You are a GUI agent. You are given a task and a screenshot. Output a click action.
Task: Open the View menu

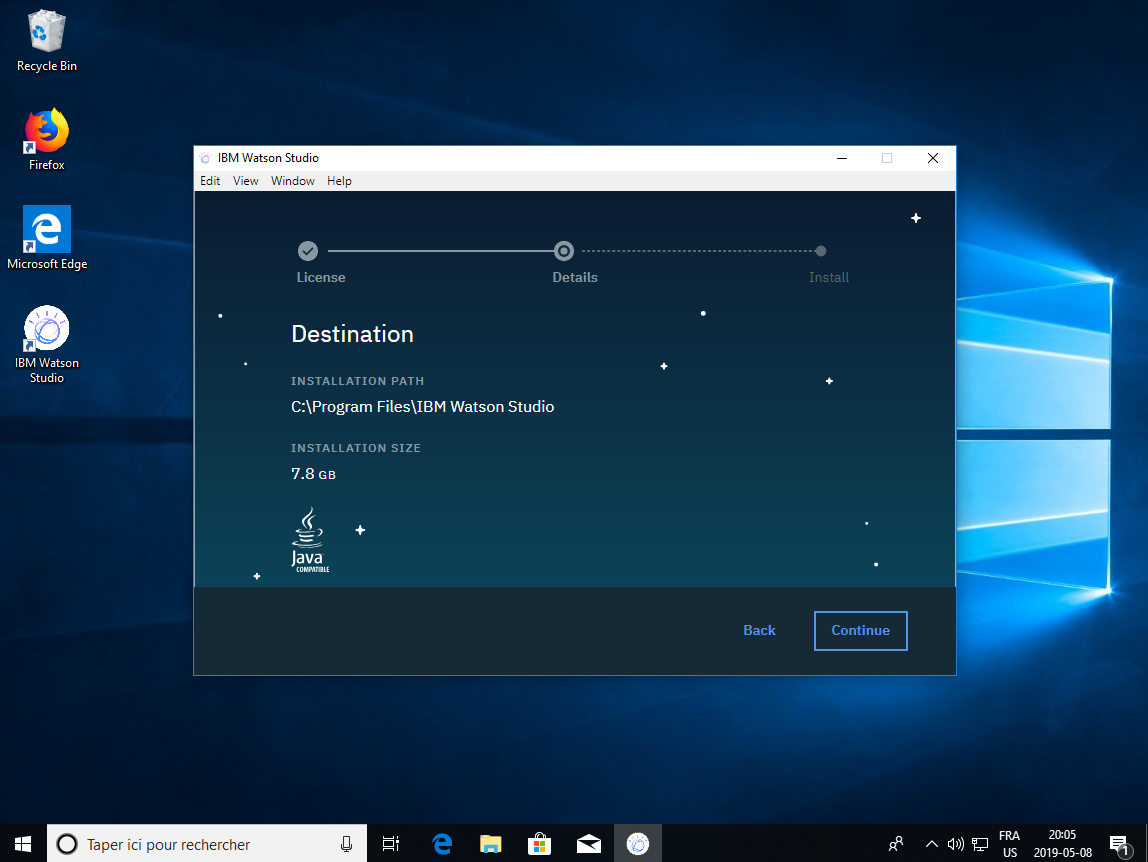tap(245, 181)
